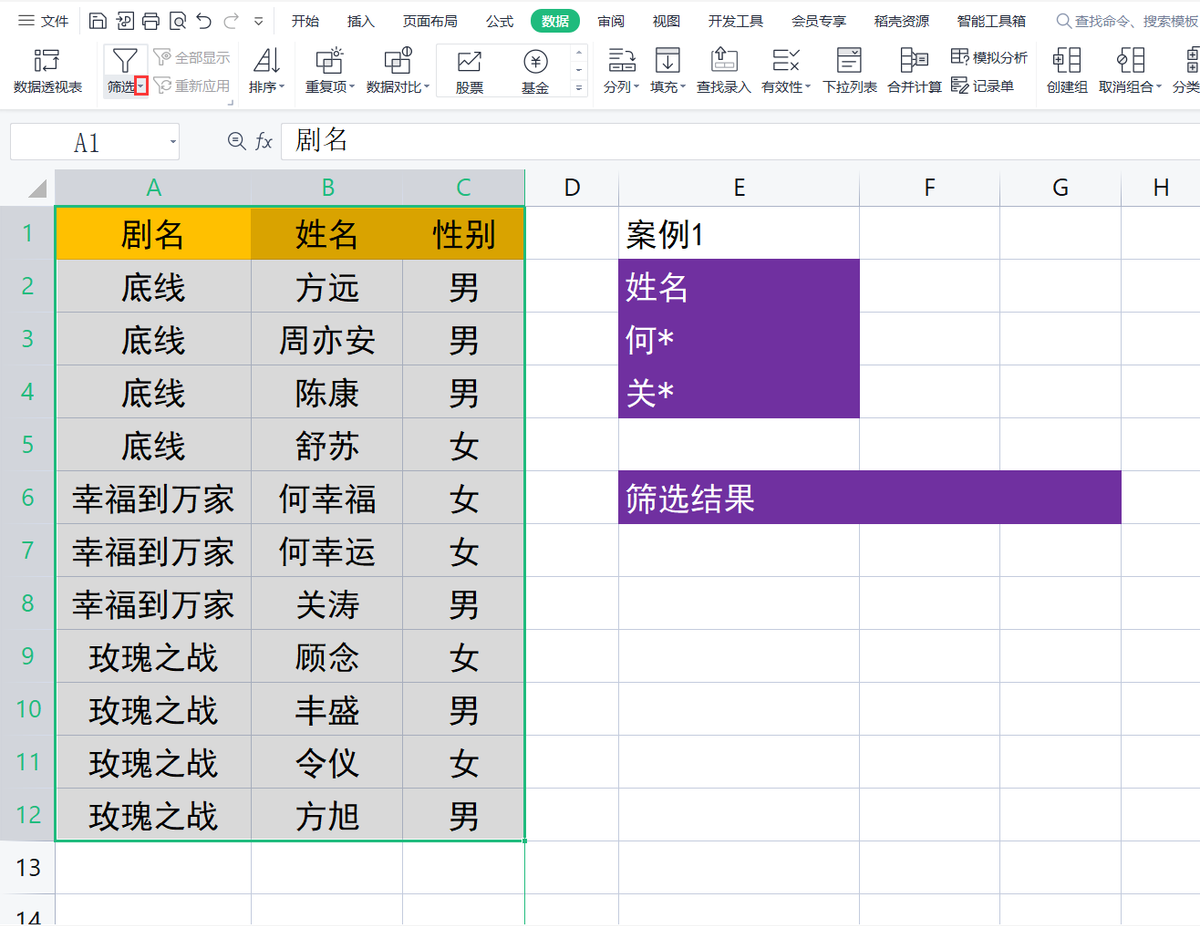Click the Save icon in quick access toolbar
Viewport: 1200px width, 926px height.
(97, 21)
